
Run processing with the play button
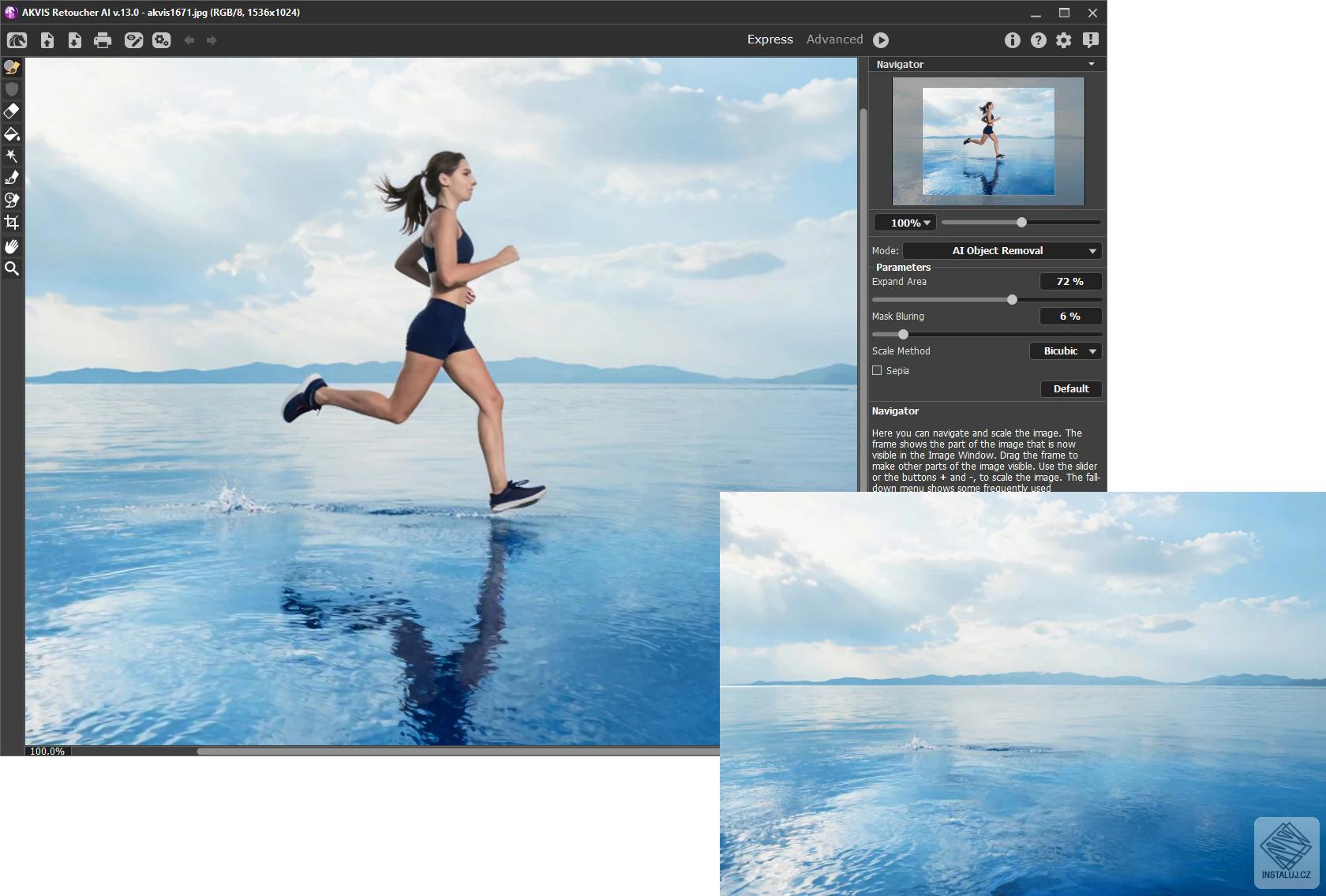coord(882,40)
